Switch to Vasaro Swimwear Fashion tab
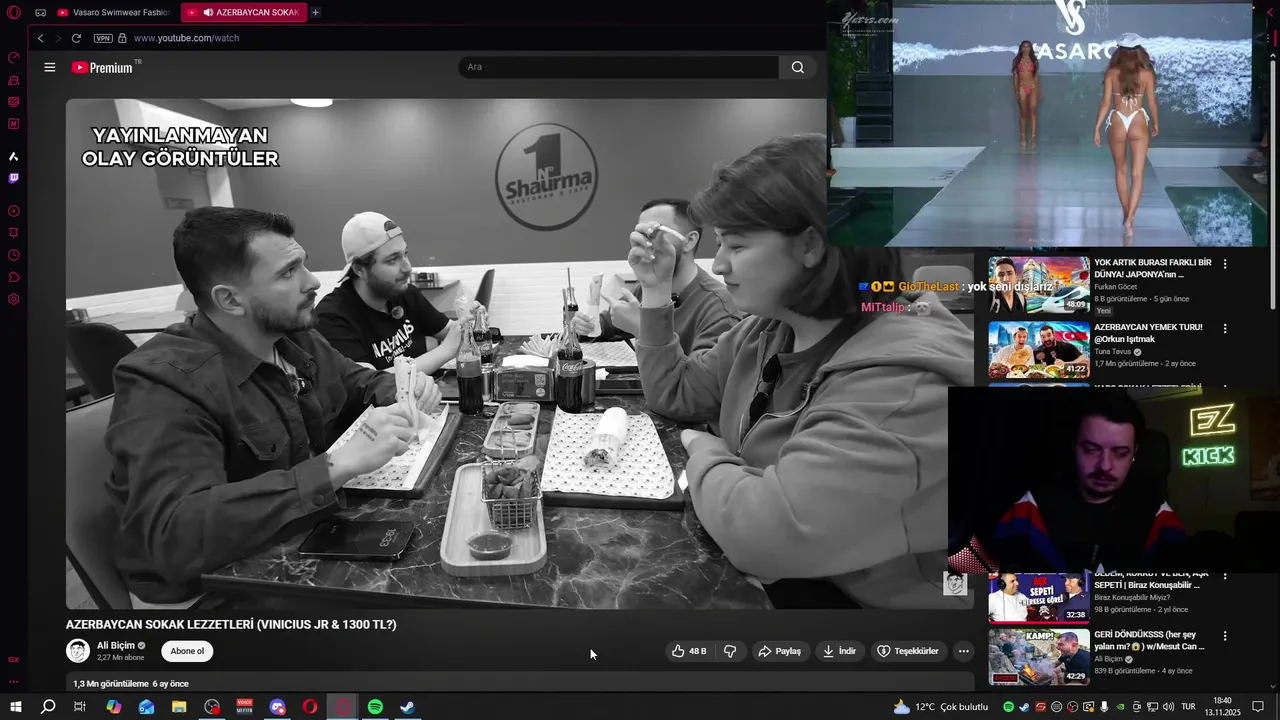The height and width of the screenshot is (720, 1280). tap(113, 13)
